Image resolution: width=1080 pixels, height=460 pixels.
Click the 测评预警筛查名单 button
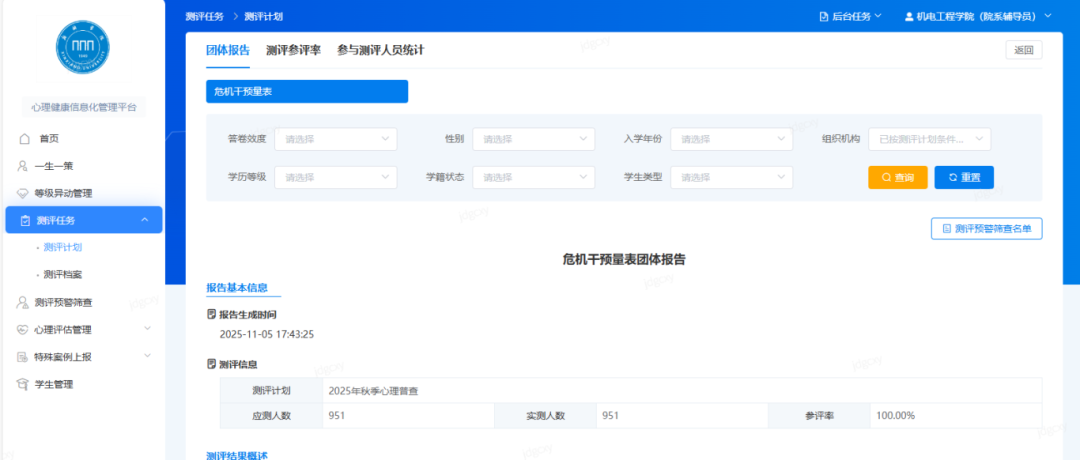coord(986,229)
